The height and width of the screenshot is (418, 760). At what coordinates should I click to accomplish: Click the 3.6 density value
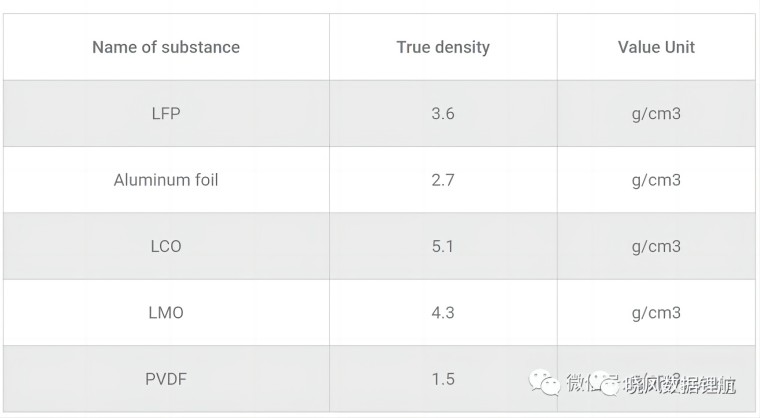443,113
